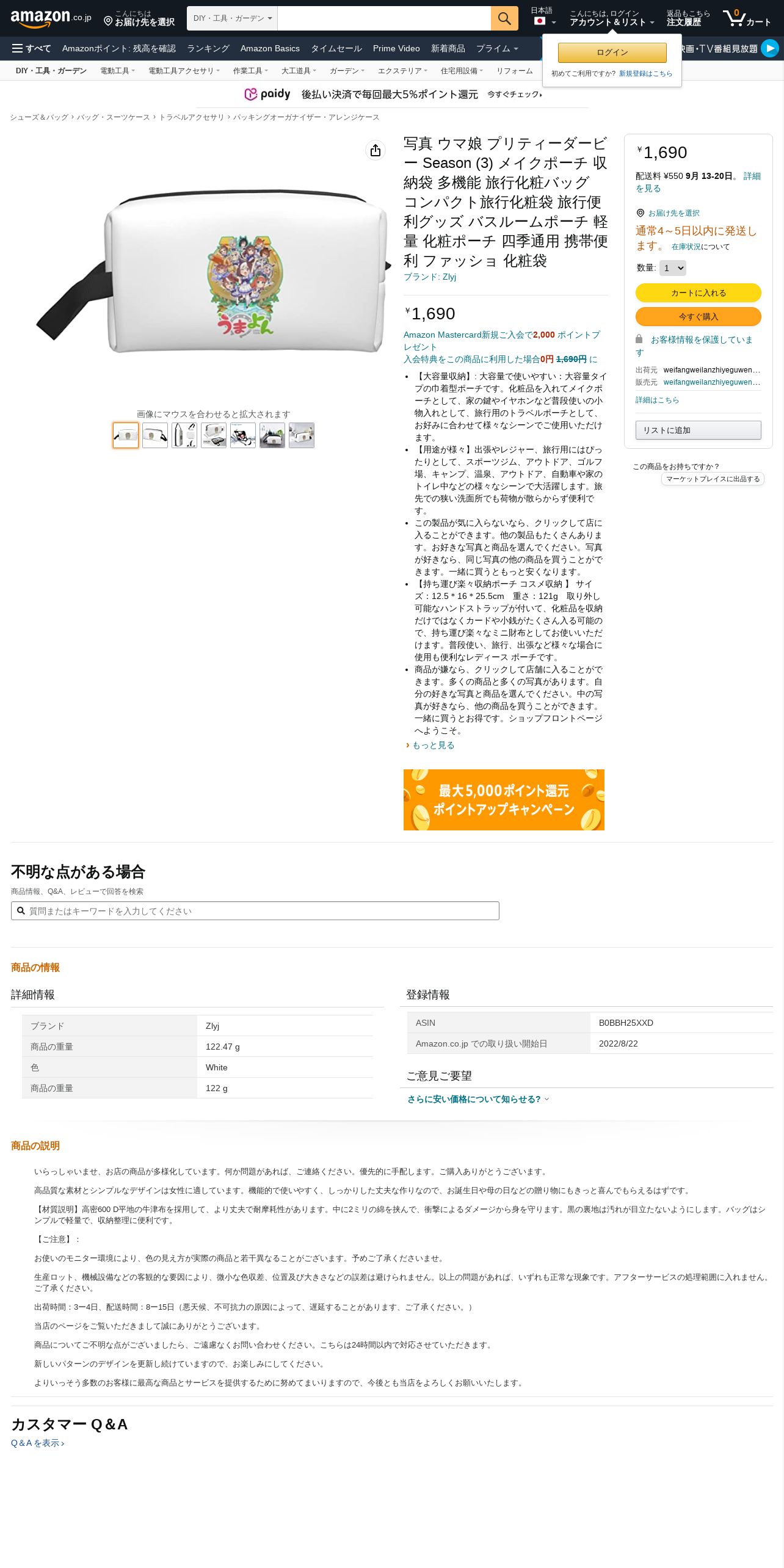Image resolution: width=784 pixels, height=1568 pixels.
Task: Click マーケットプレイスに出品する button
Action: point(713,479)
